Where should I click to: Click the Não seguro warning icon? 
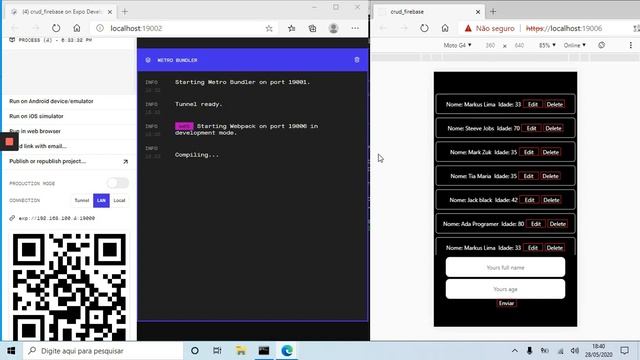[x=468, y=28]
